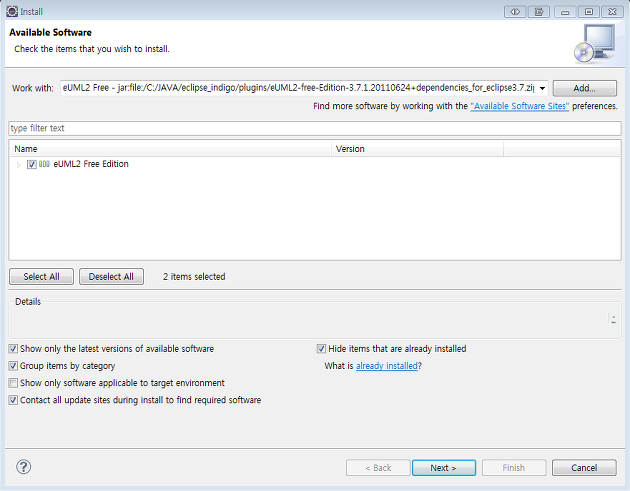Close the Install dialog with X

[x=612, y=12]
